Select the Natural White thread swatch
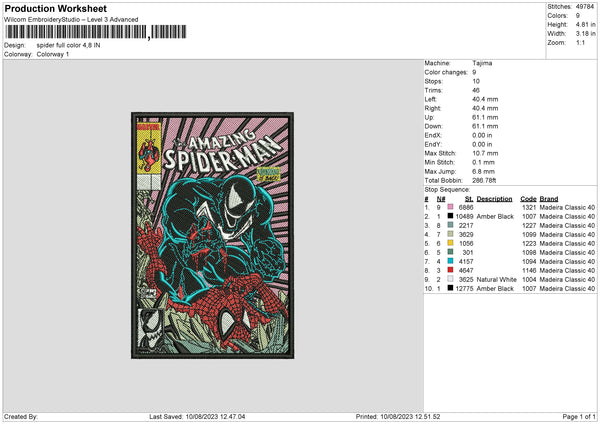Viewport: 600px width, 424px height. (450, 279)
